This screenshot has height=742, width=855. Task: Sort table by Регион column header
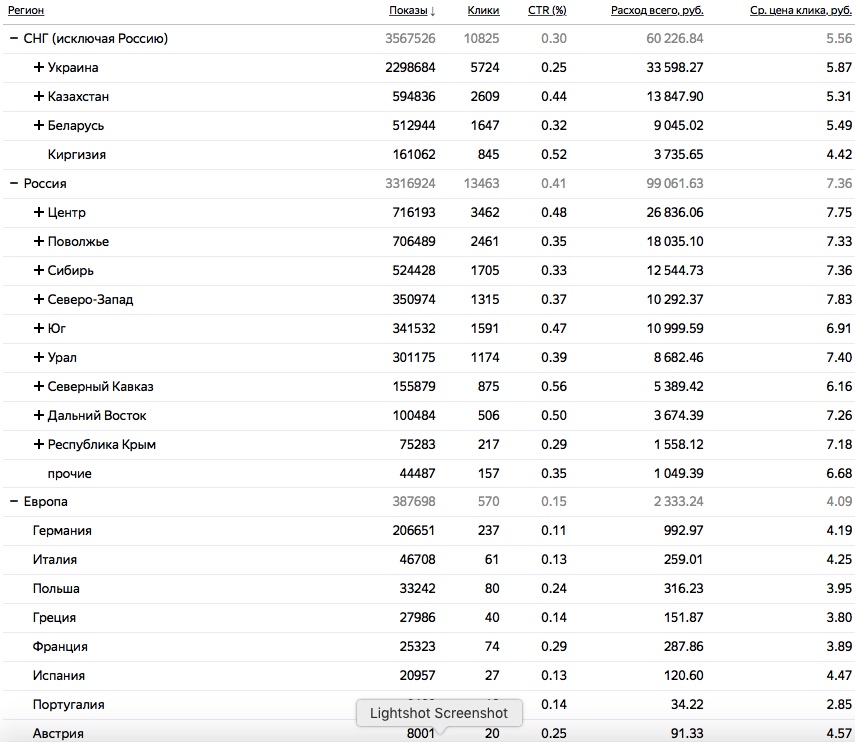coord(26,10)
